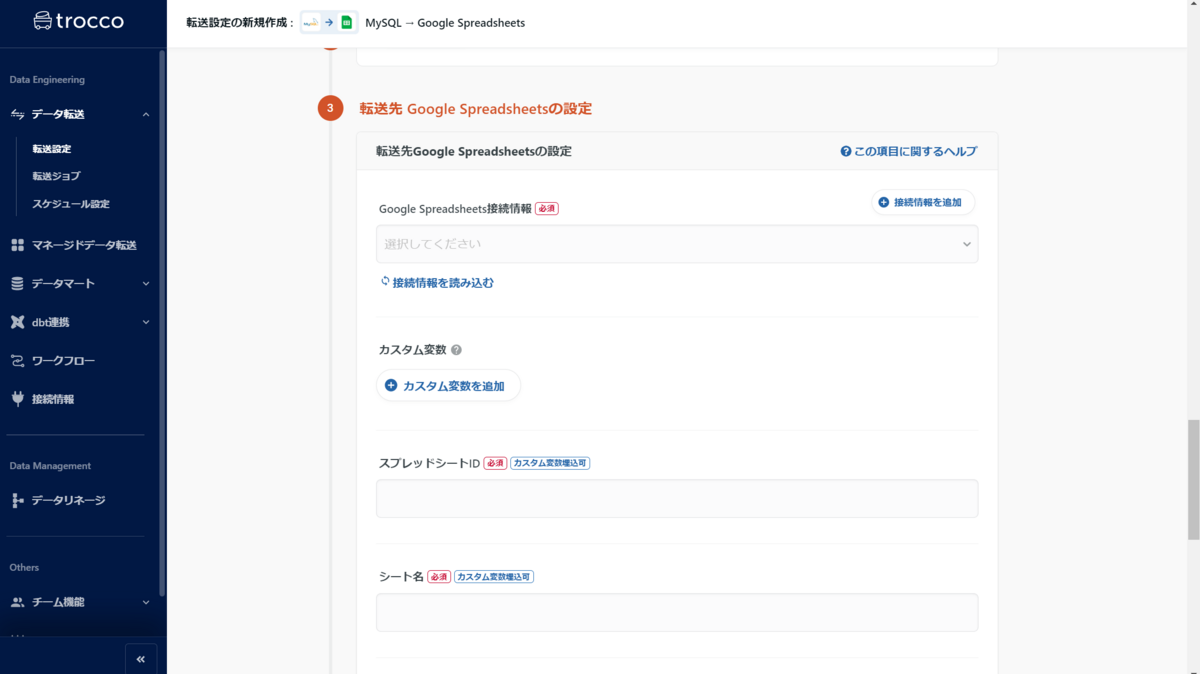Click the dbt連携 icon
Image resolution: width=1200 pixels, height=674 pixels.
[x=17, y=322]
